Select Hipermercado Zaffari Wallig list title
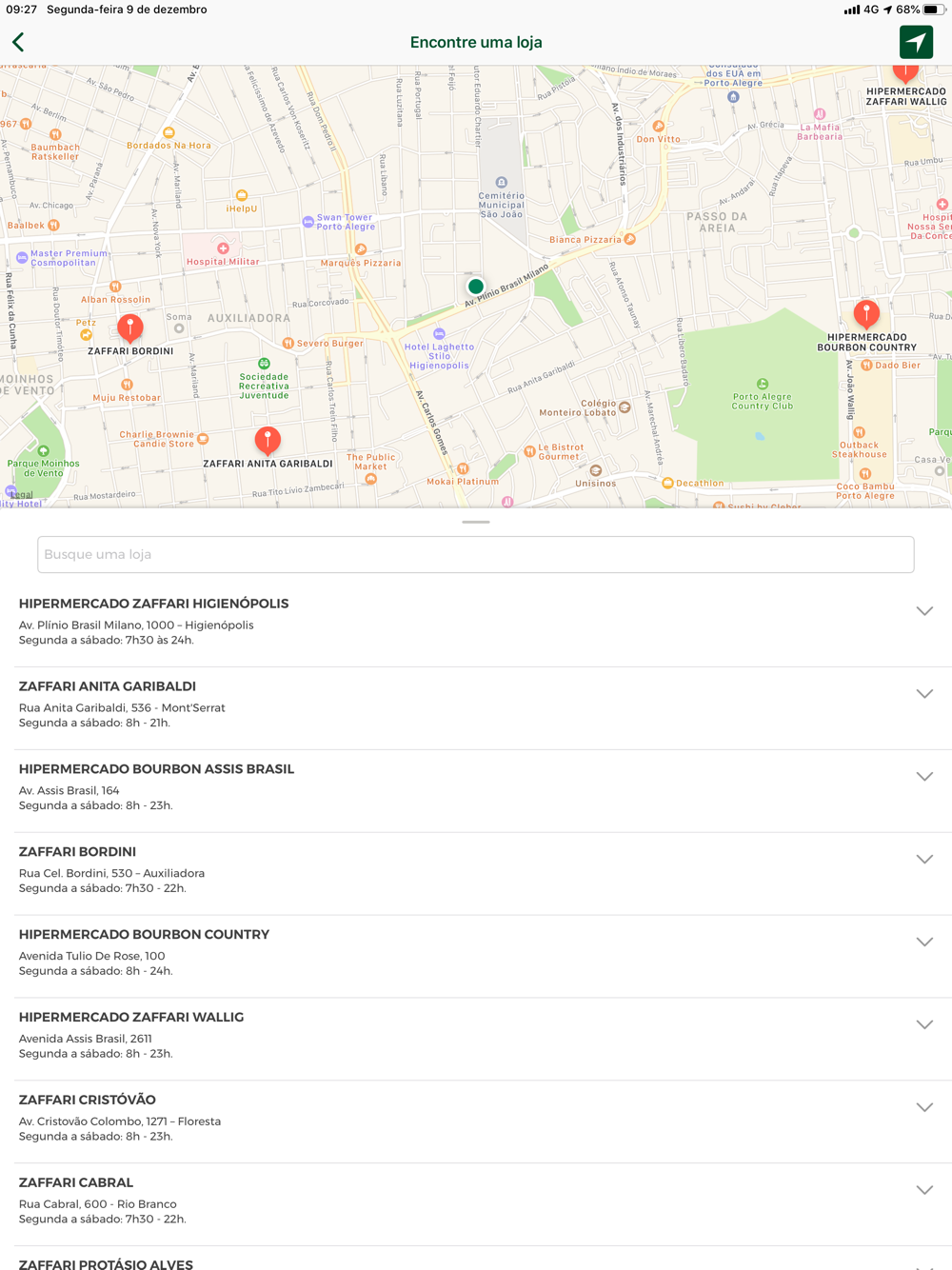This screenshot has width=952, height=1270. click(131, 1018)
